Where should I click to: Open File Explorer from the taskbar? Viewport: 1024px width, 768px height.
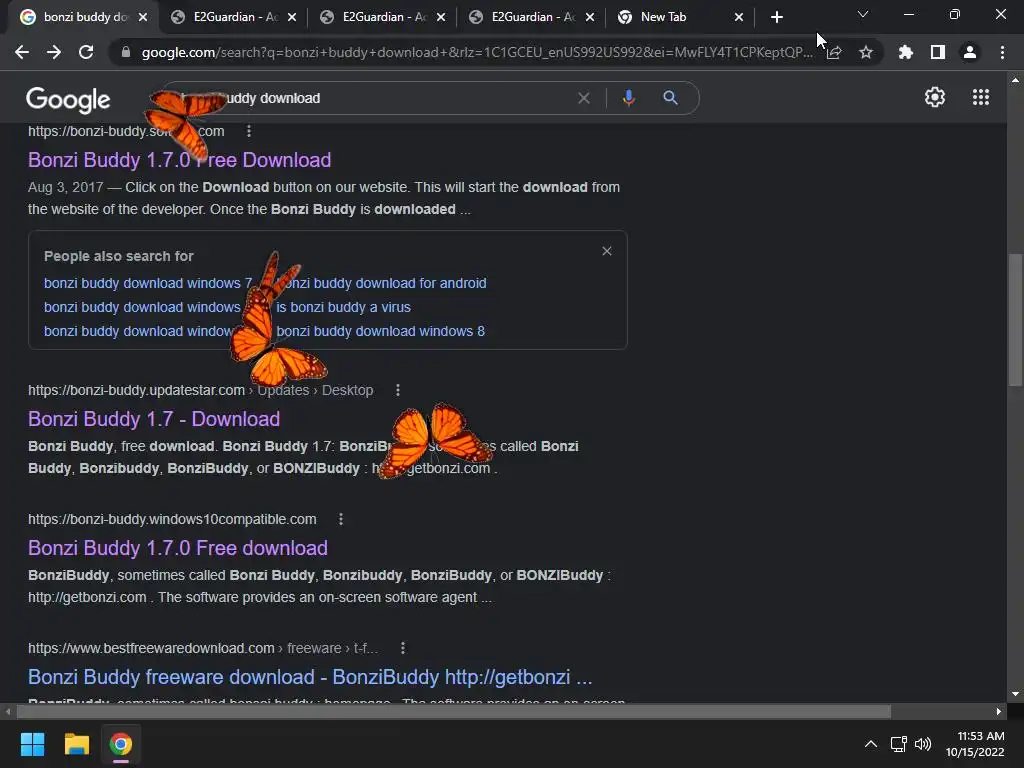(x=76, y=744)
